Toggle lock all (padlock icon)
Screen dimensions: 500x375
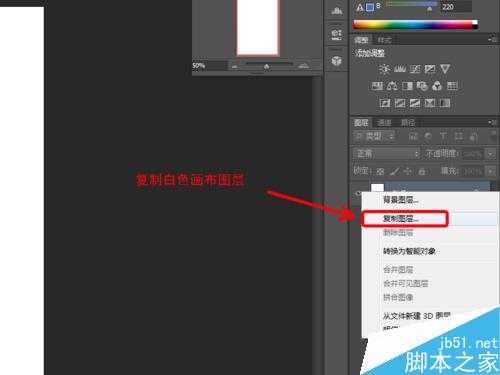tap(422, 172)
